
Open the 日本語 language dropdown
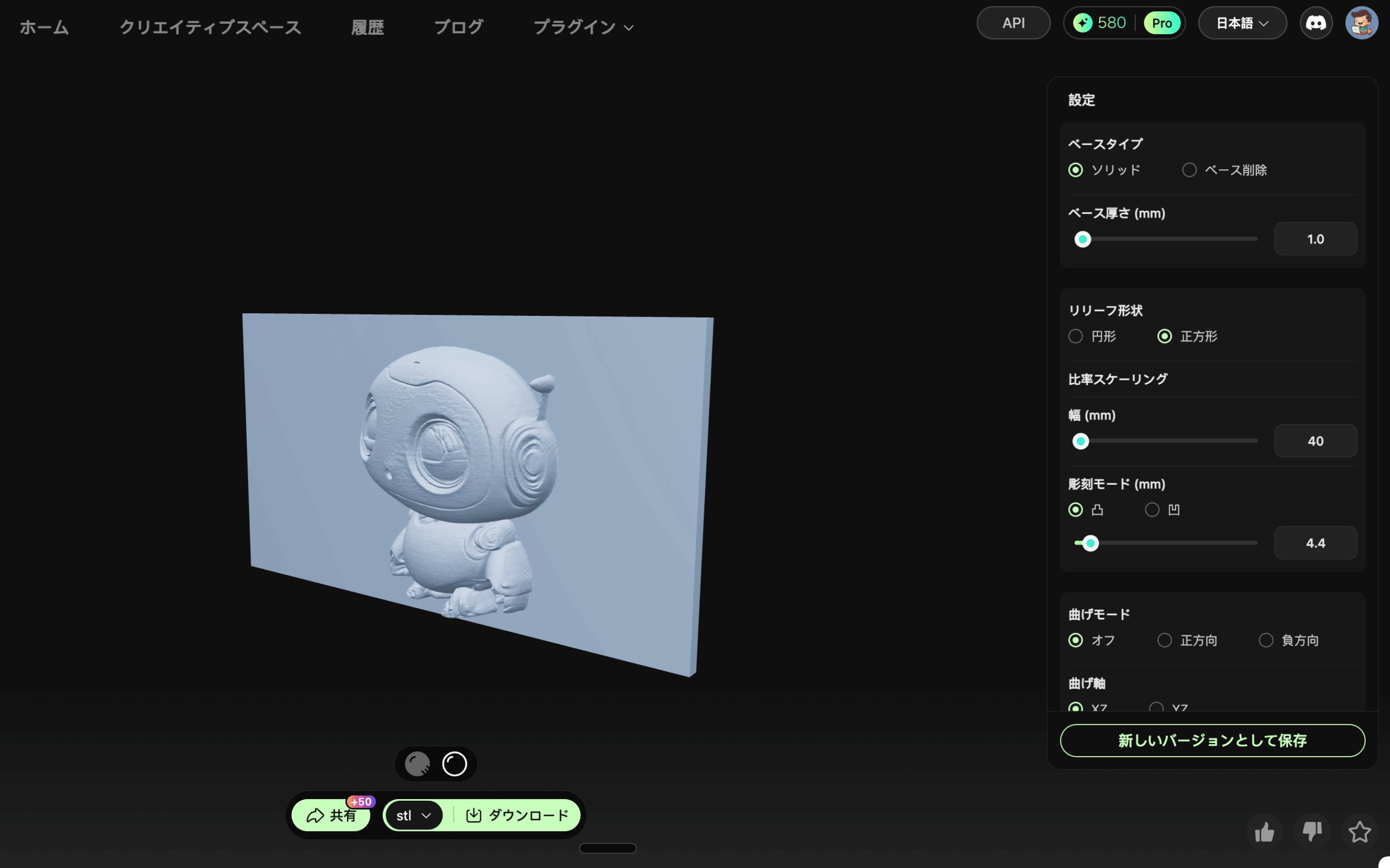pos(1242,23)
